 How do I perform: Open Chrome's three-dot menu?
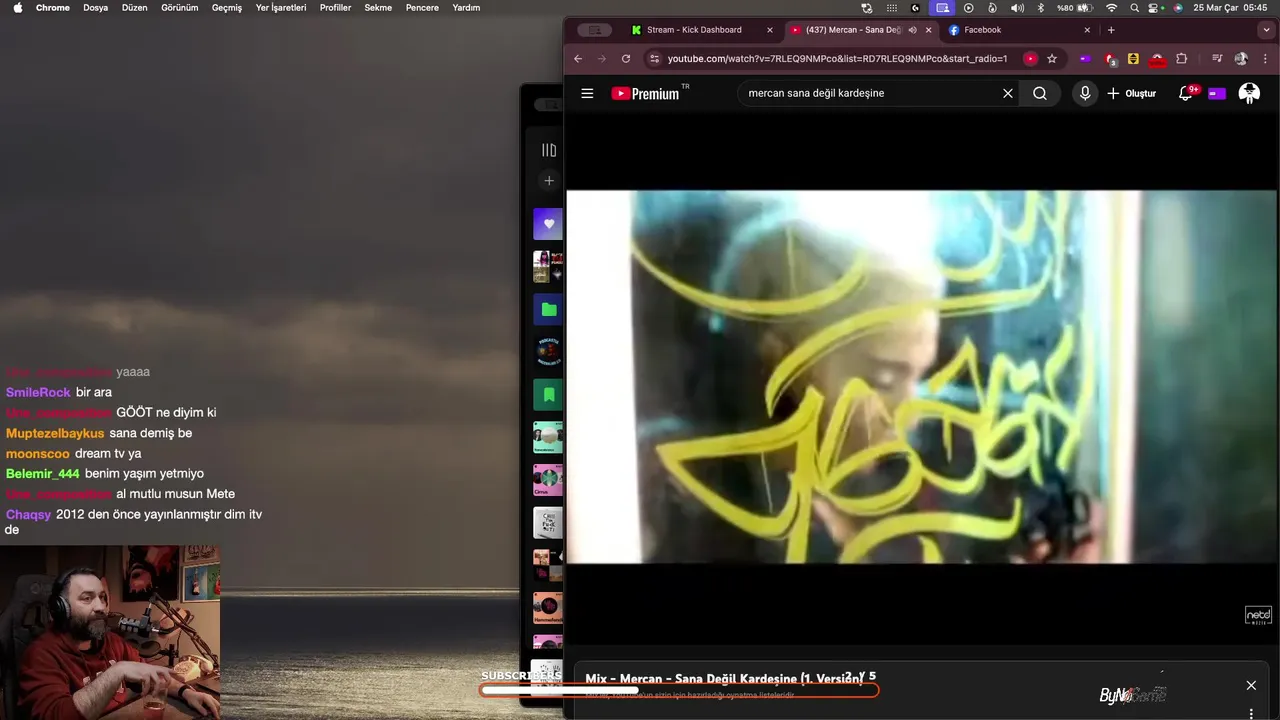(x=1265, y=59)
